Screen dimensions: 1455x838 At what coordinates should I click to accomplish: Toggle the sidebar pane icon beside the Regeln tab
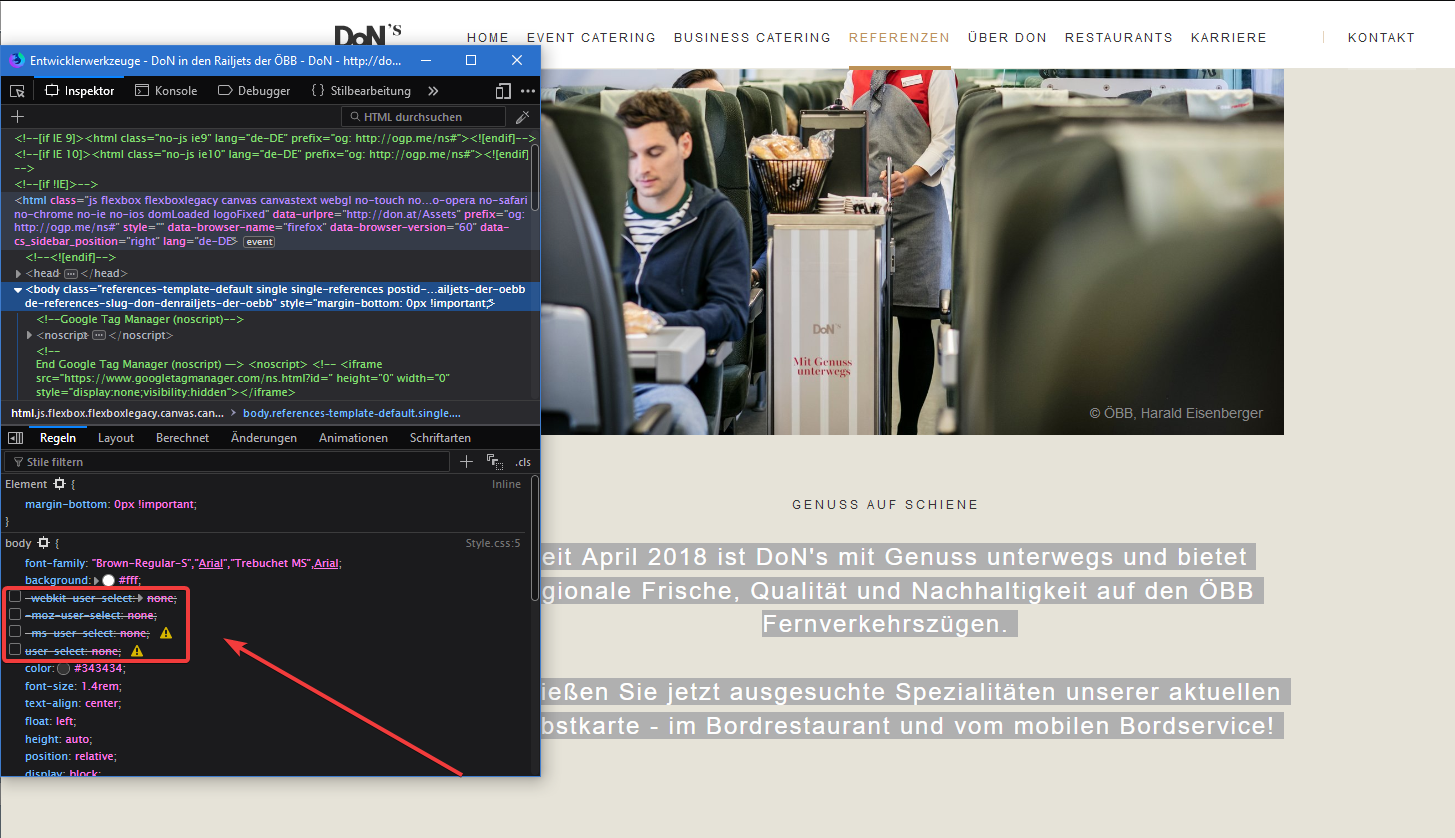[x=16, y=438]
